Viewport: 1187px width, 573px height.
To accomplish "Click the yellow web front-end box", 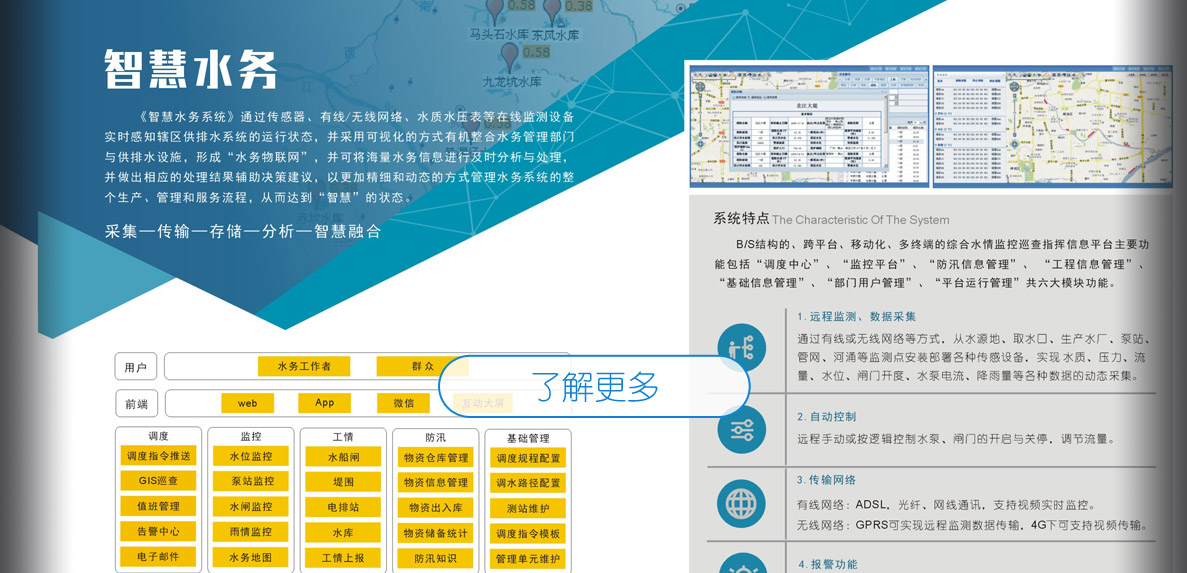I will click(247, 403).
